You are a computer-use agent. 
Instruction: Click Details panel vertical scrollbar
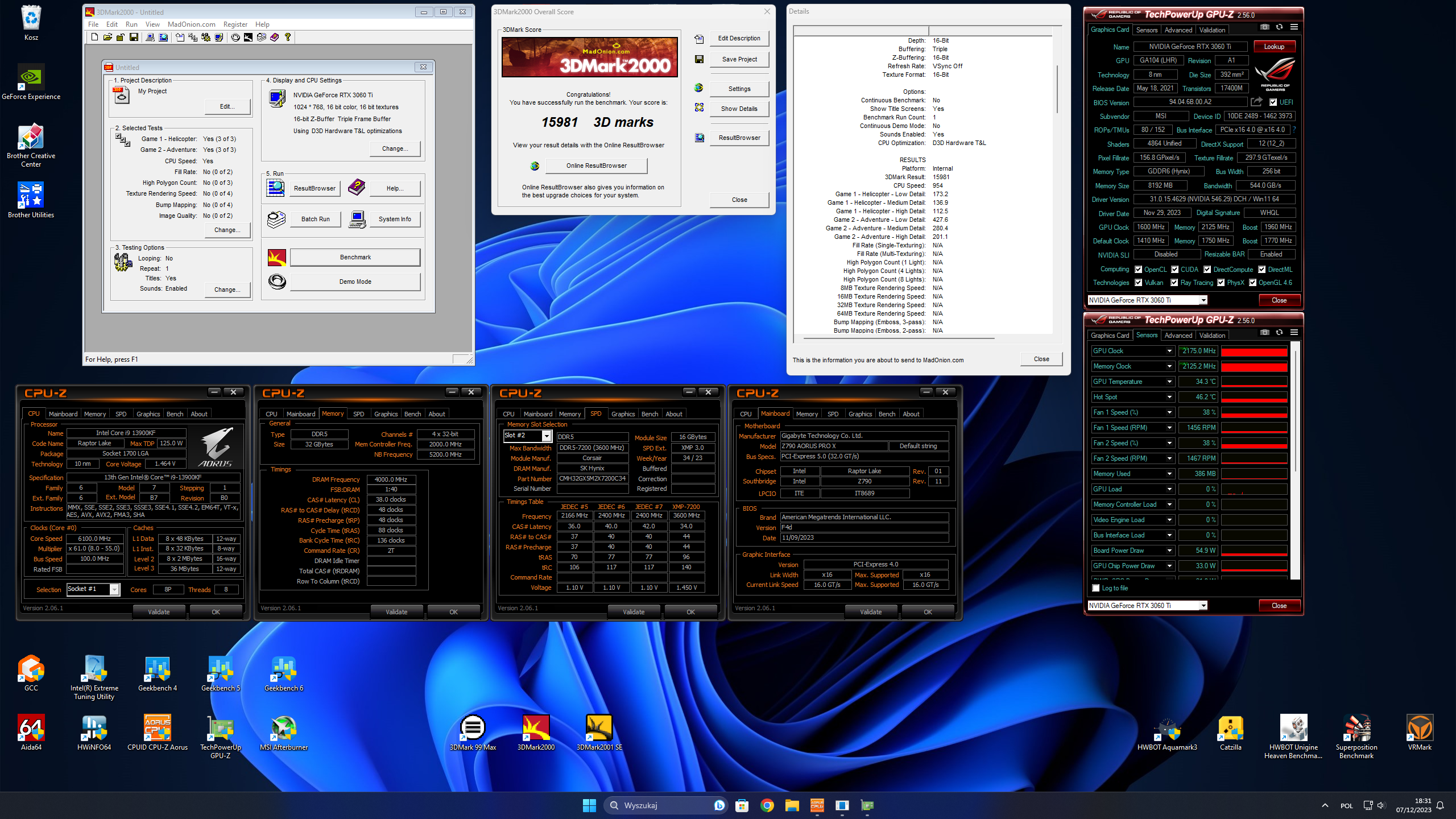point(1057,89)
